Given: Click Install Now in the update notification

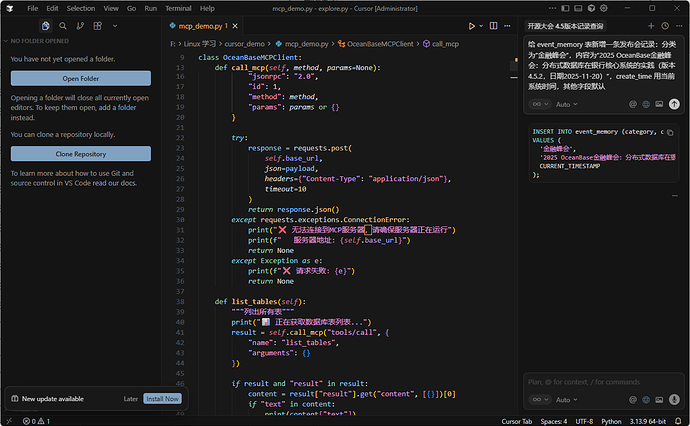Looking at the screenshot, I should click(162, 398).
